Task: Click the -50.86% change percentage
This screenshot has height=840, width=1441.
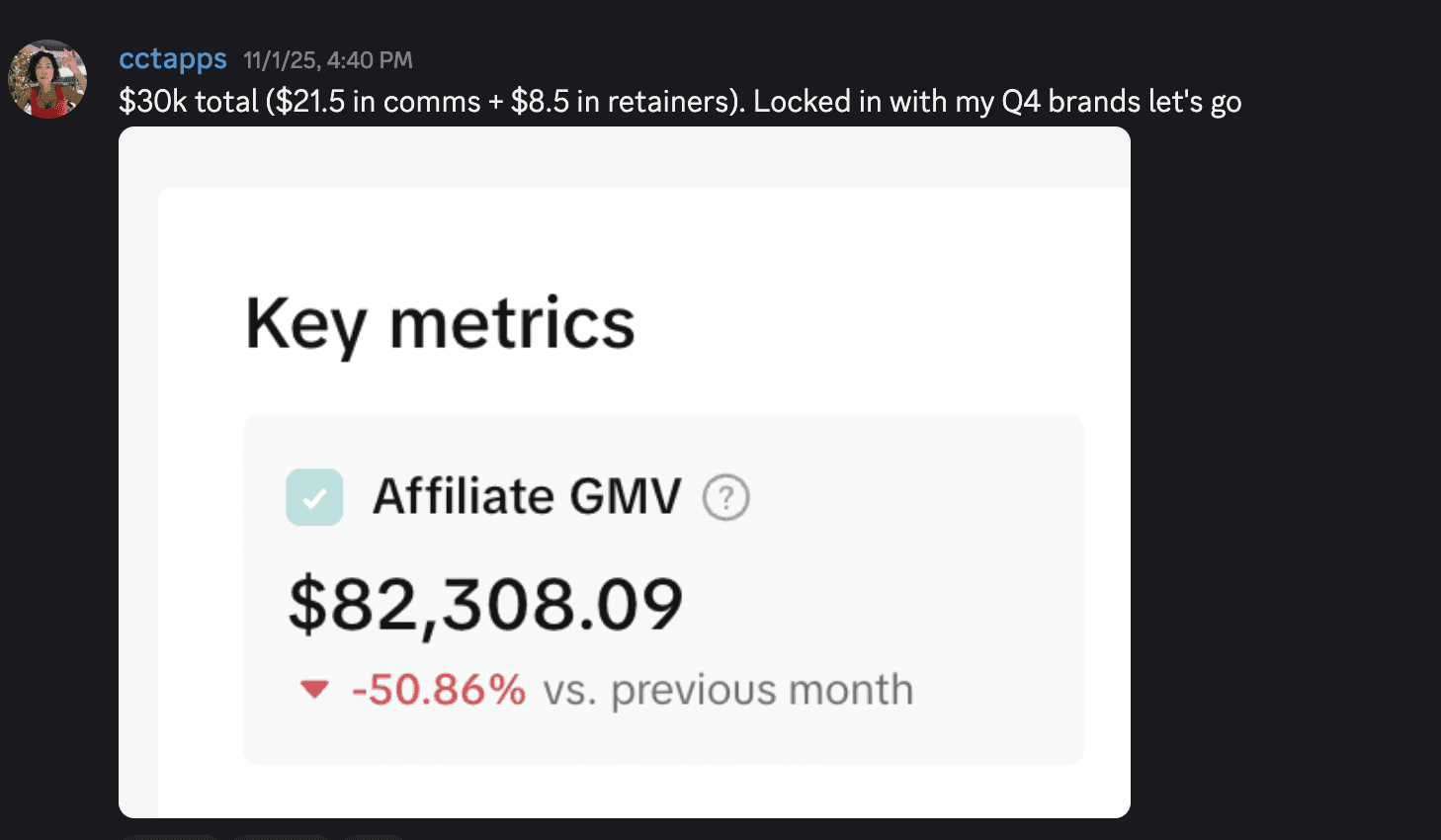Action: click(x=439, y=690)
